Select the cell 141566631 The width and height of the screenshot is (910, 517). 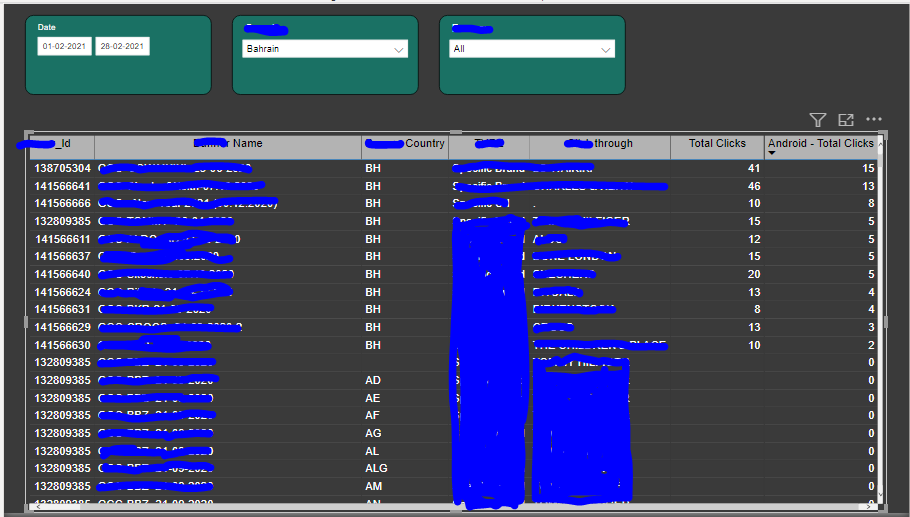tap(63, 309)
